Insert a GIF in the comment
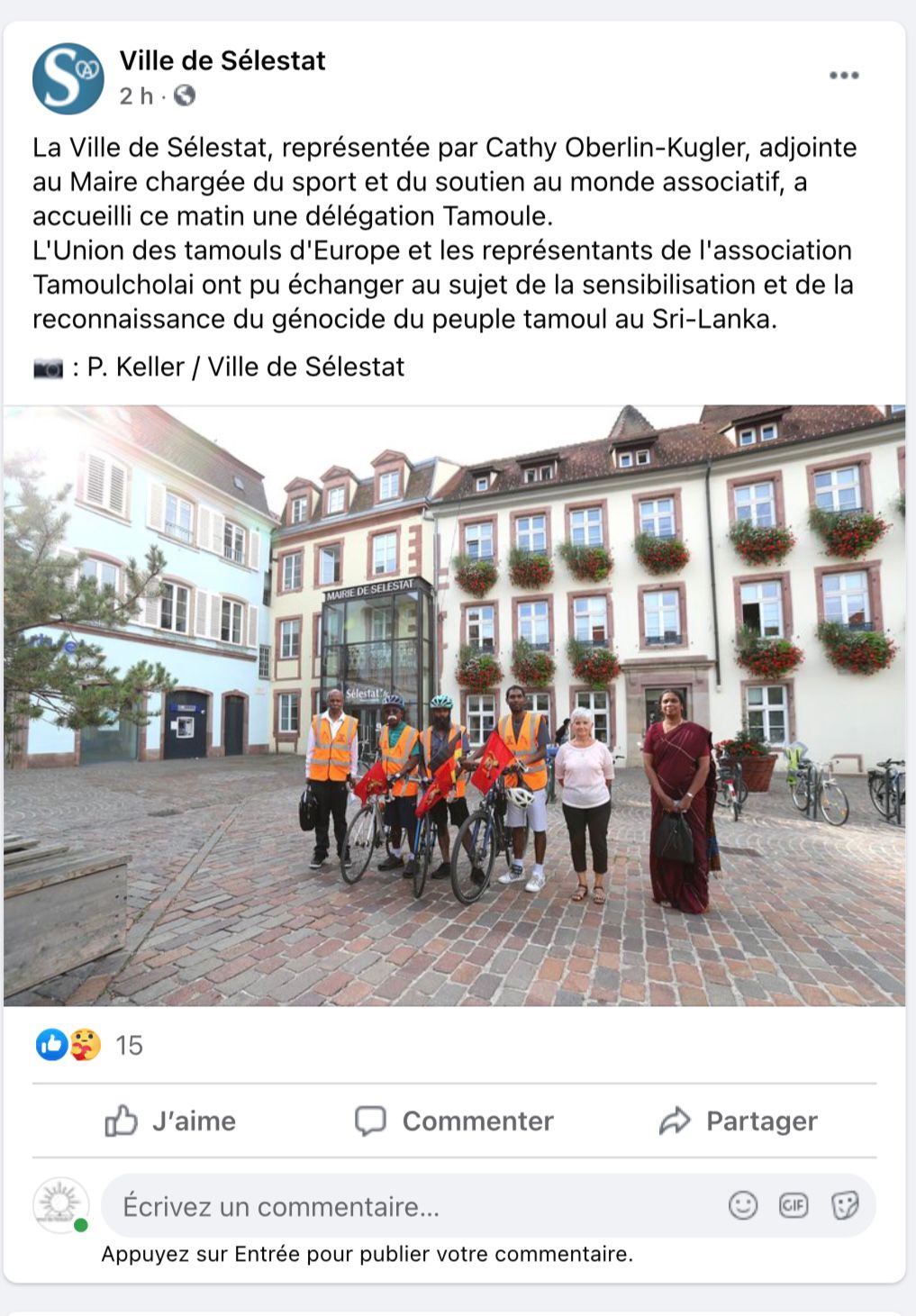 coord(794,1205)
